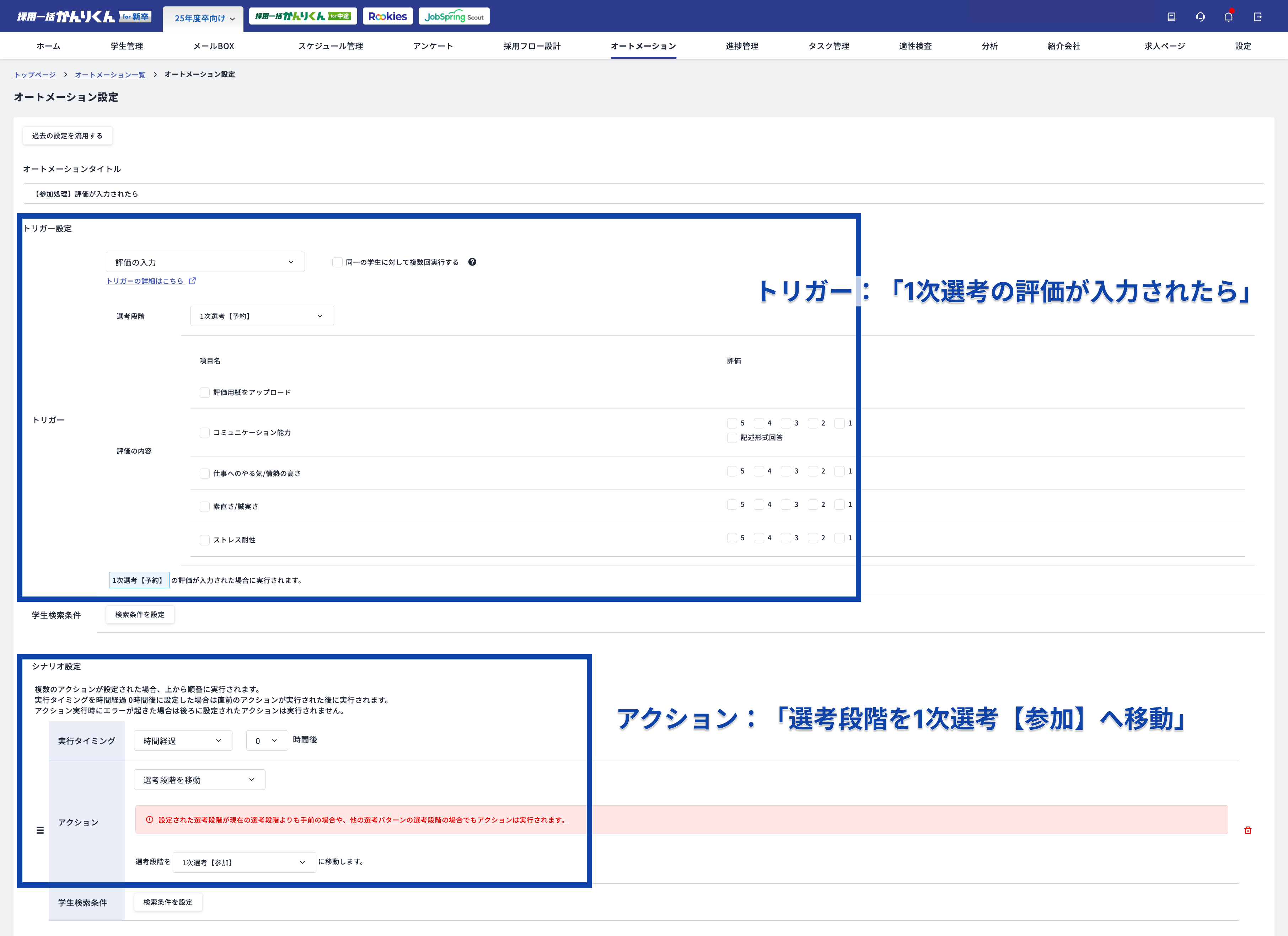Viewport: 1288px width, 936px height.
Task: Open the 選考段階を移動 action dropdown
Action: coord(199,780)
